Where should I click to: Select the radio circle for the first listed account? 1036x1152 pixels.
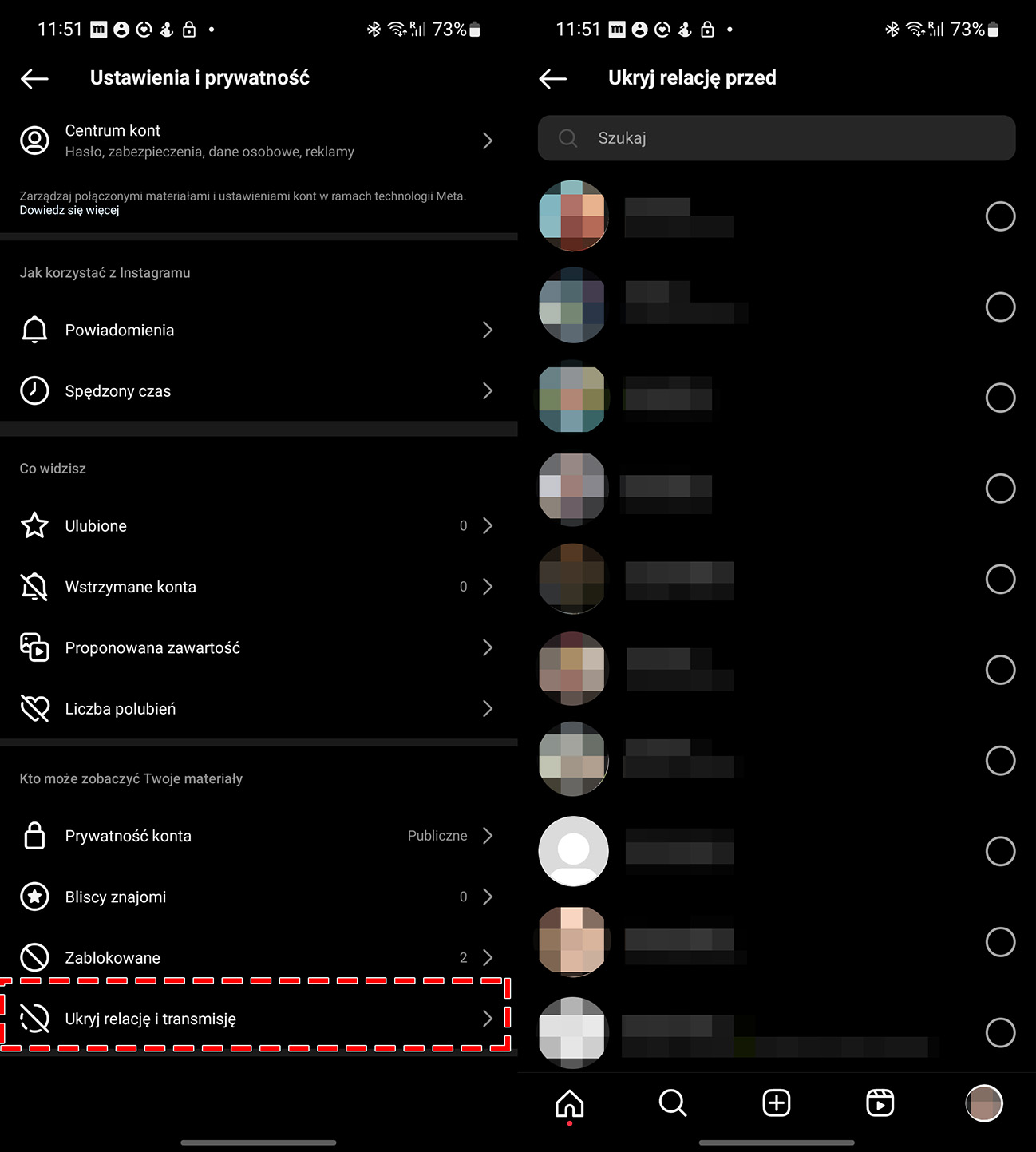[1000, 216]
